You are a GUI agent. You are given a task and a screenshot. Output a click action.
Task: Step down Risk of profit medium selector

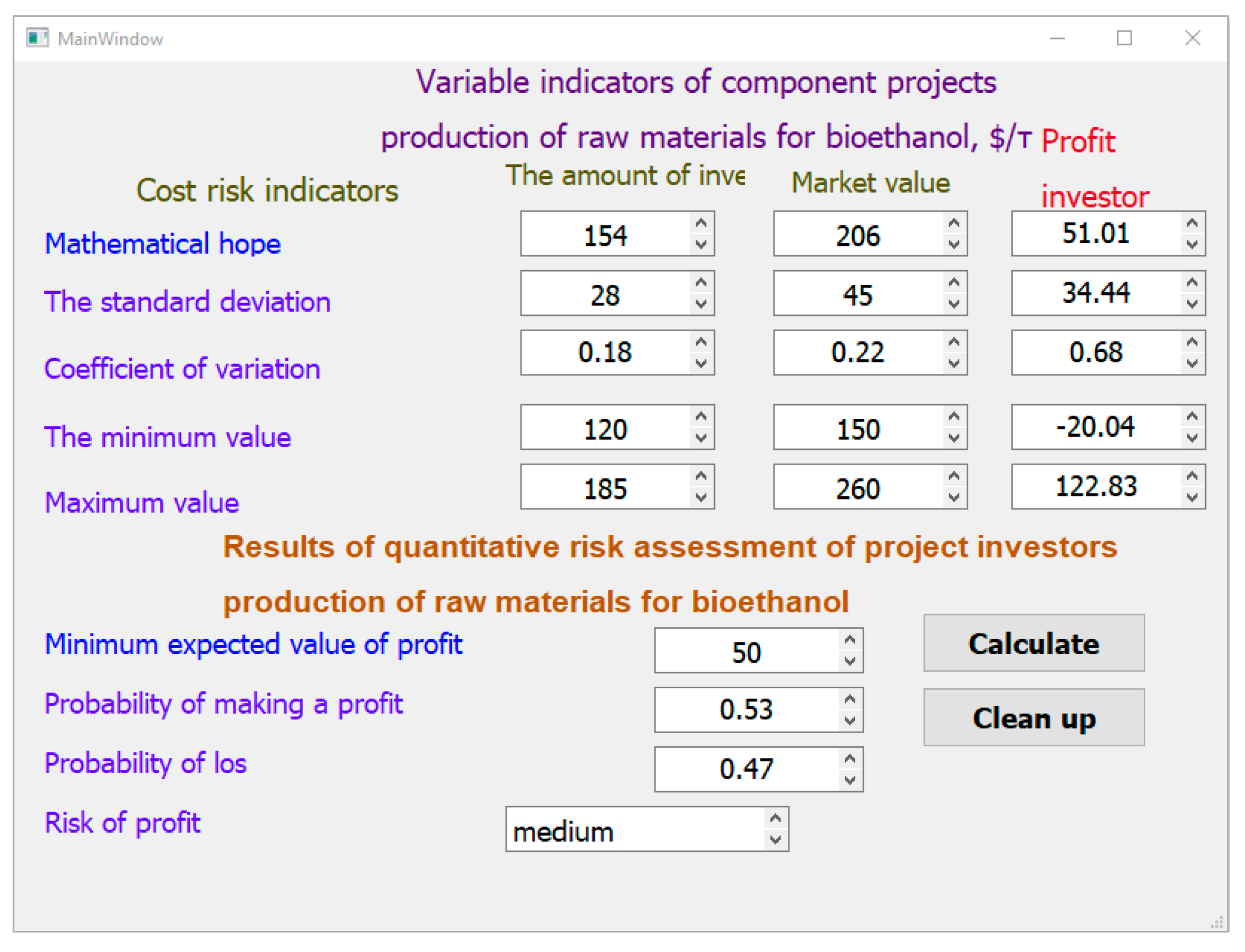coord(777,841)
